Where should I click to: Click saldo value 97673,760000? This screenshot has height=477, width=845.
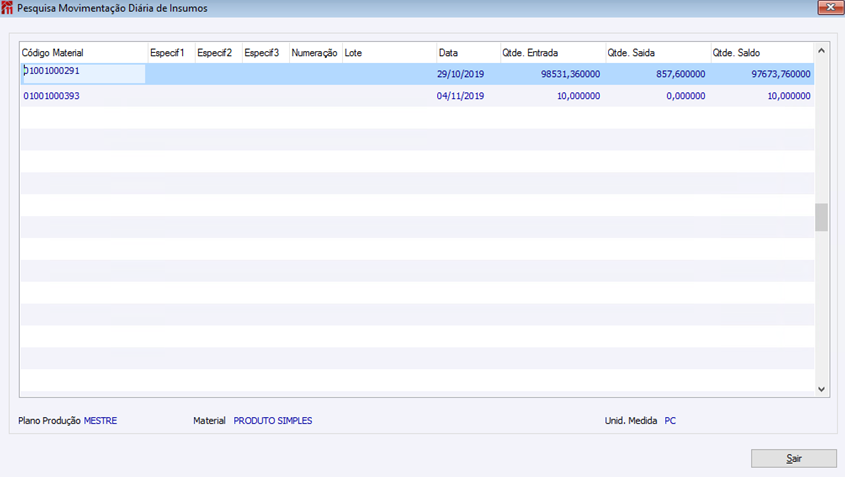tap(781, 74)
